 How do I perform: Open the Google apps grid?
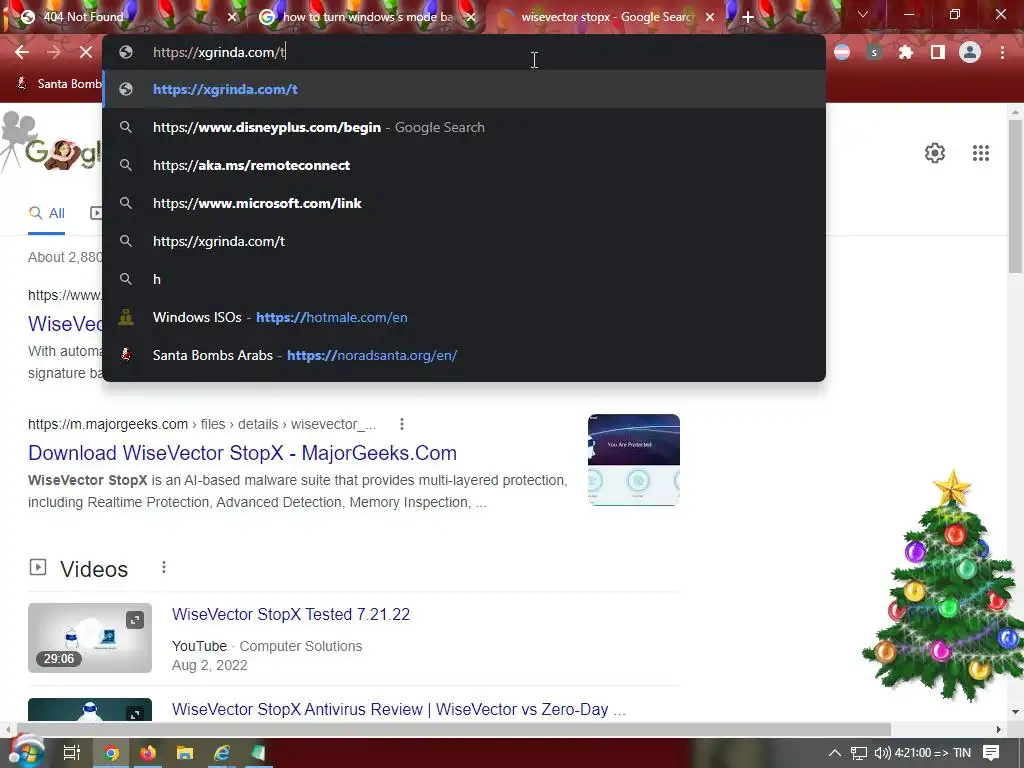[x=980, y=153]
